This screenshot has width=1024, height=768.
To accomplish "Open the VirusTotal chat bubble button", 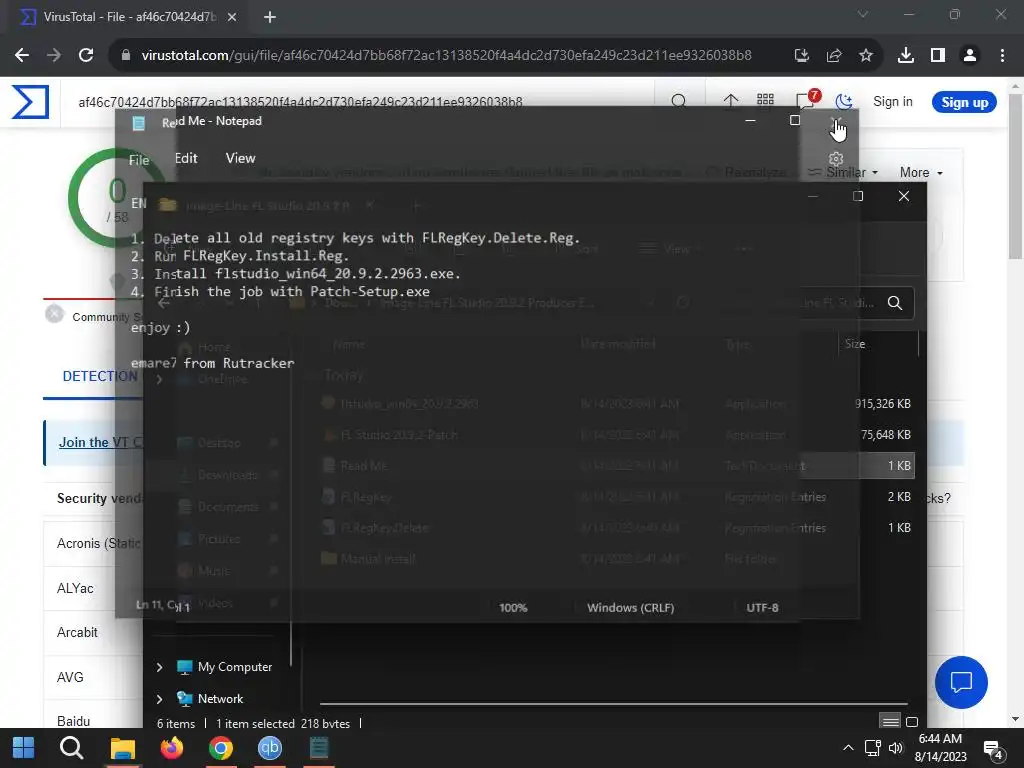I will [x=961, y=682].
